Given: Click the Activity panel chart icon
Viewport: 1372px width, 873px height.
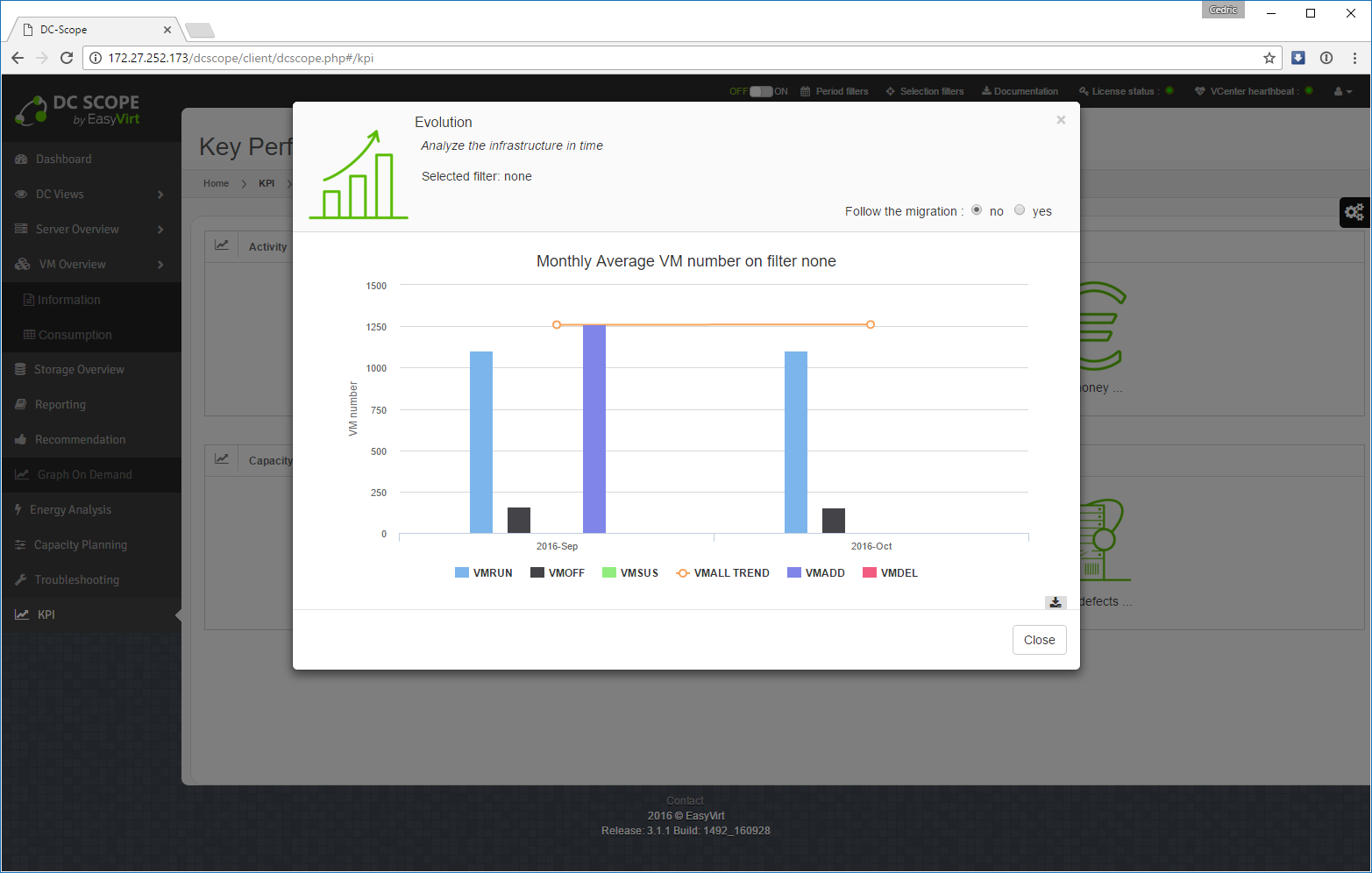Looking at the screenshot, I should click(x=222, y=246).
